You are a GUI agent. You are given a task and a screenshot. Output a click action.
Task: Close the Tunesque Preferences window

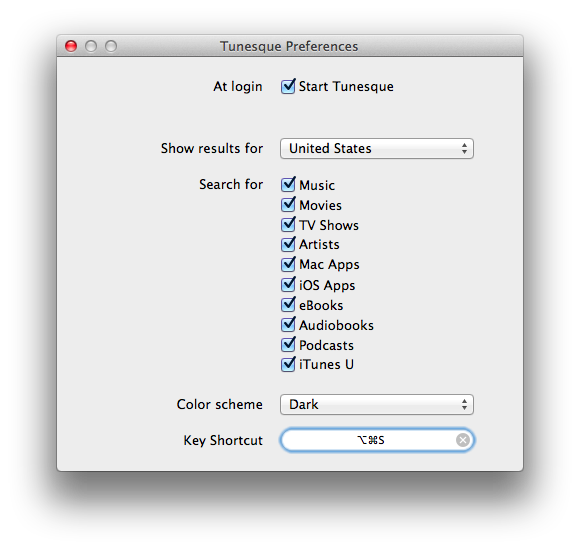(x=71, y=46)
